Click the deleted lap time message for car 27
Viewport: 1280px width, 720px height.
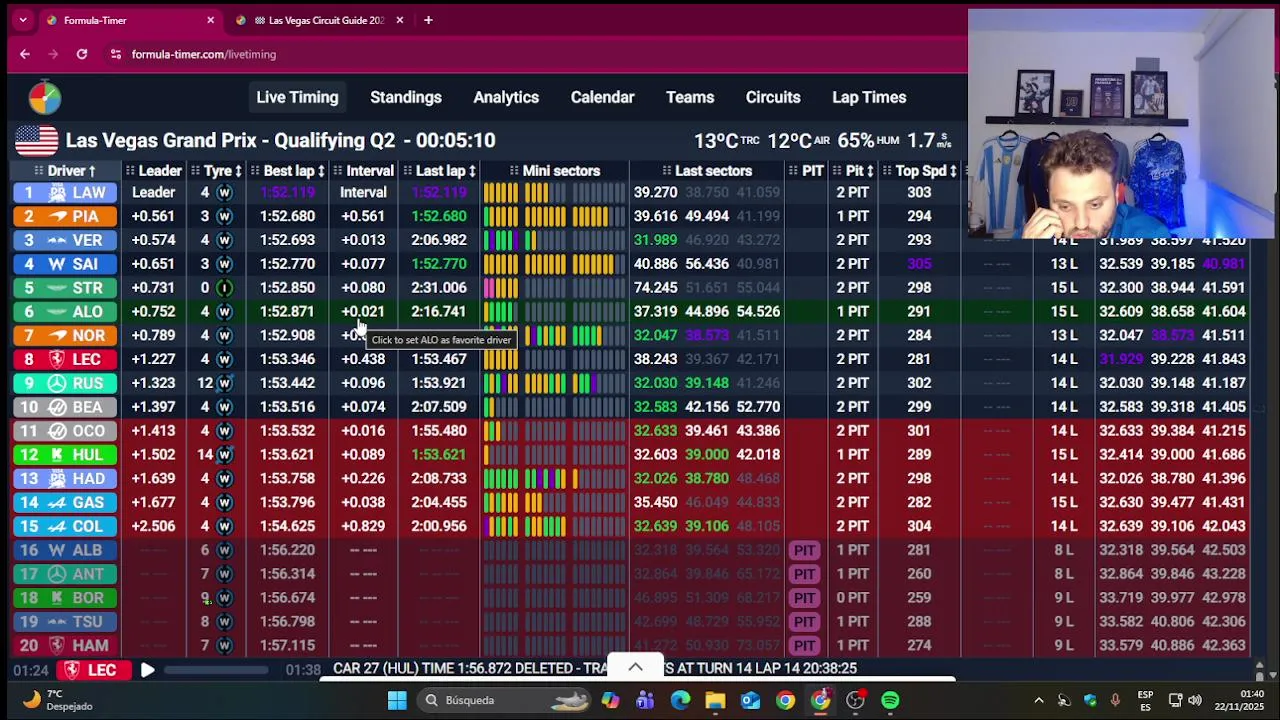tap(595, 668)
